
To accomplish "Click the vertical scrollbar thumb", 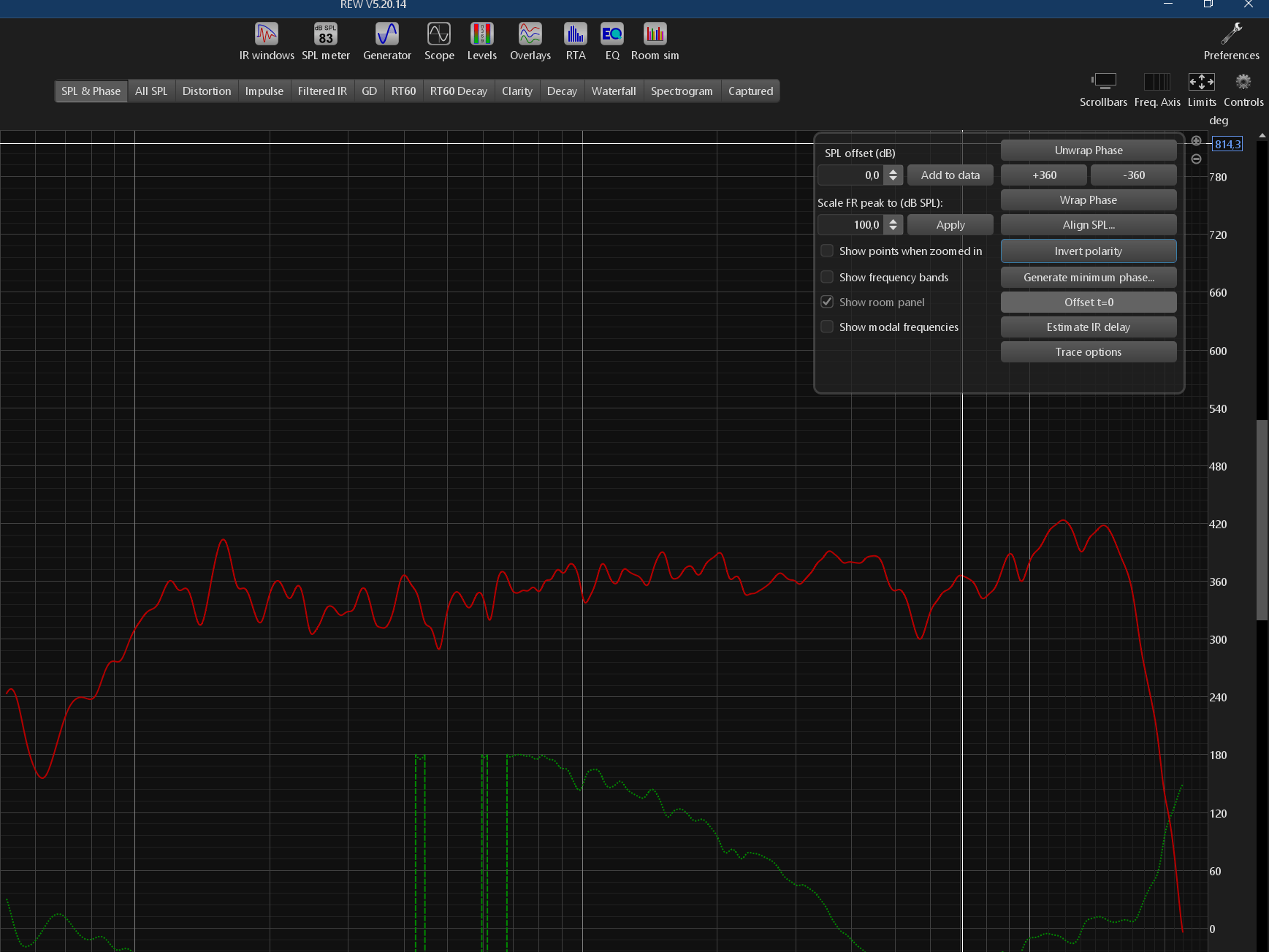I will click(1262, 520).
